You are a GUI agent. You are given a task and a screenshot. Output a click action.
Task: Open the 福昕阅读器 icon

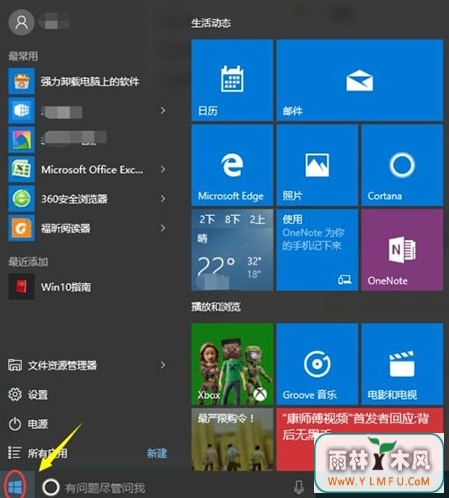click(21, 228)
